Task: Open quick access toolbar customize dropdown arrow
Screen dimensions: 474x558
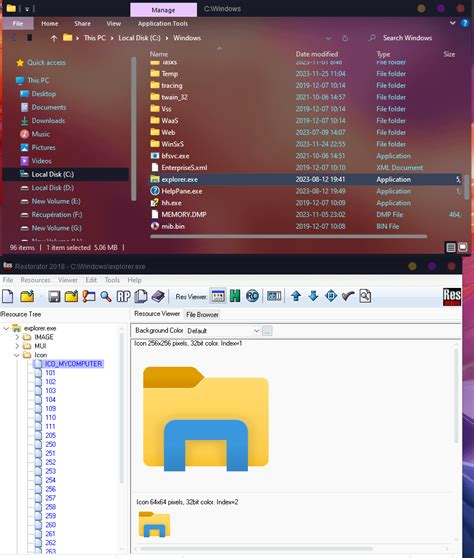Action: coord(27,9)
